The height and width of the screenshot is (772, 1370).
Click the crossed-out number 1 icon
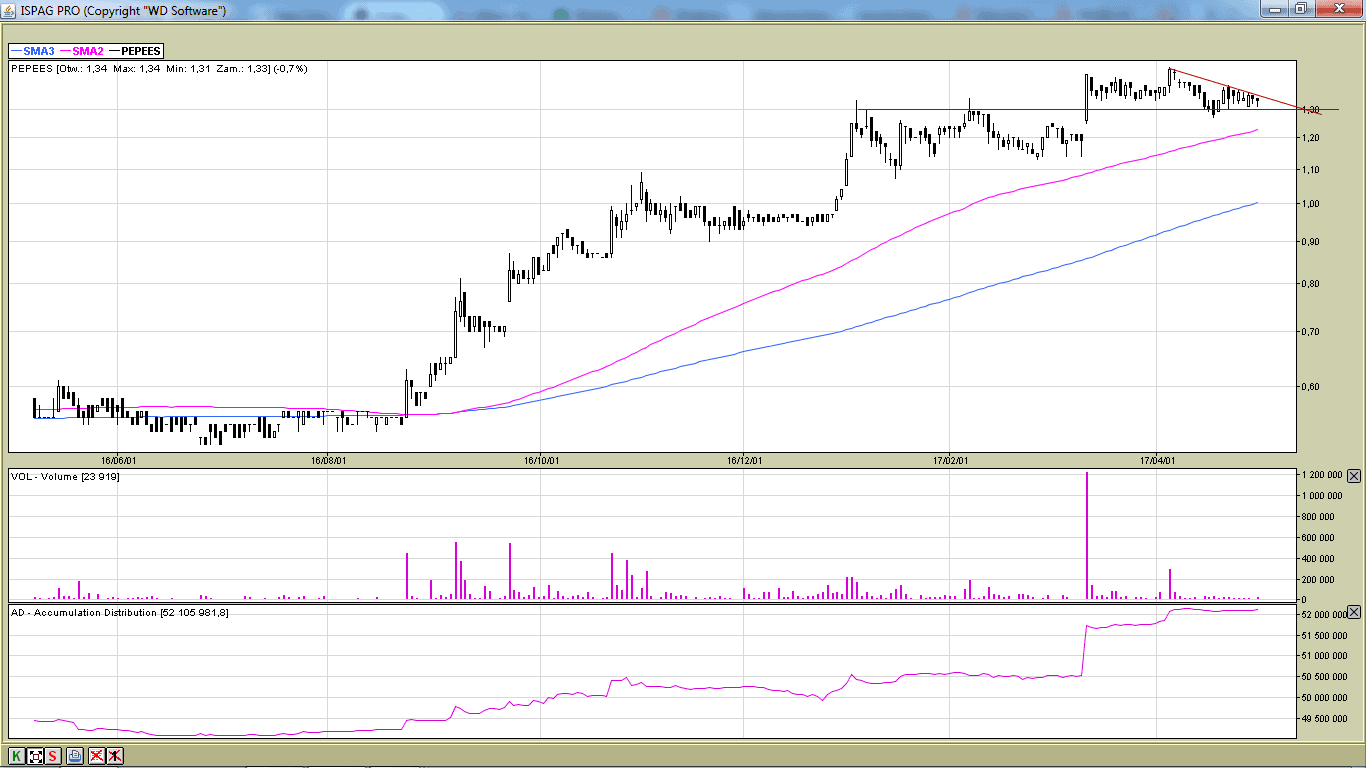(115, 756)
